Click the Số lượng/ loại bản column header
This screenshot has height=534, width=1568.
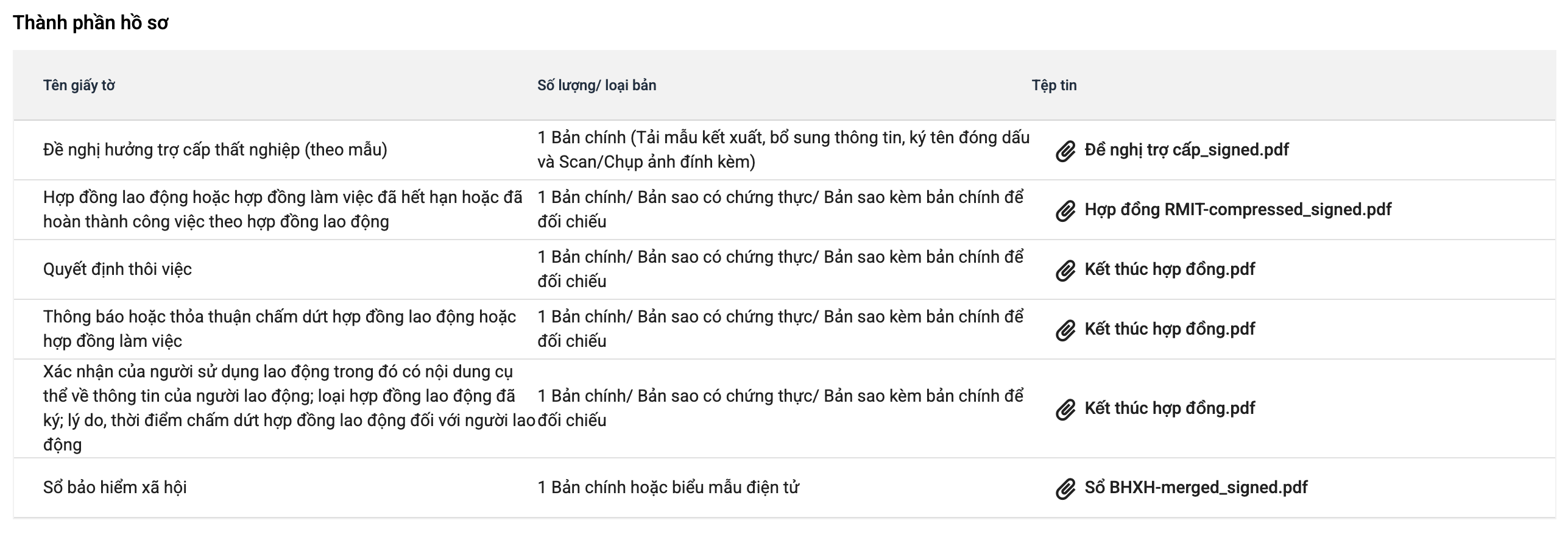(596, 85)
